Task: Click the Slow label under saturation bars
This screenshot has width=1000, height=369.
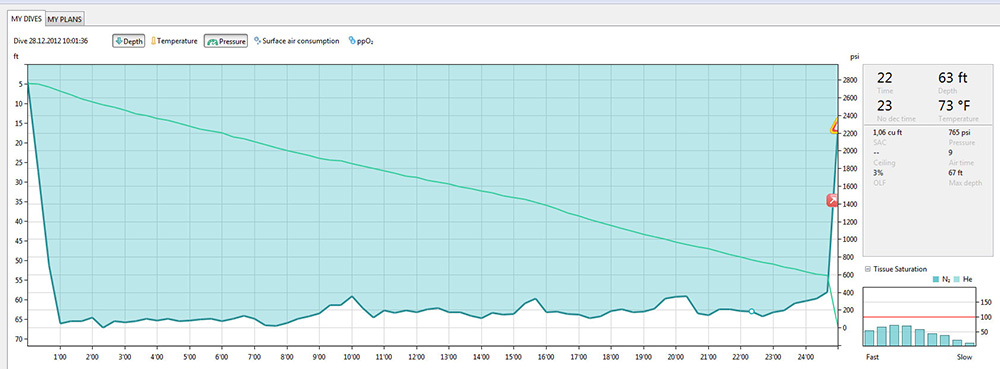Action: [965, 357]
